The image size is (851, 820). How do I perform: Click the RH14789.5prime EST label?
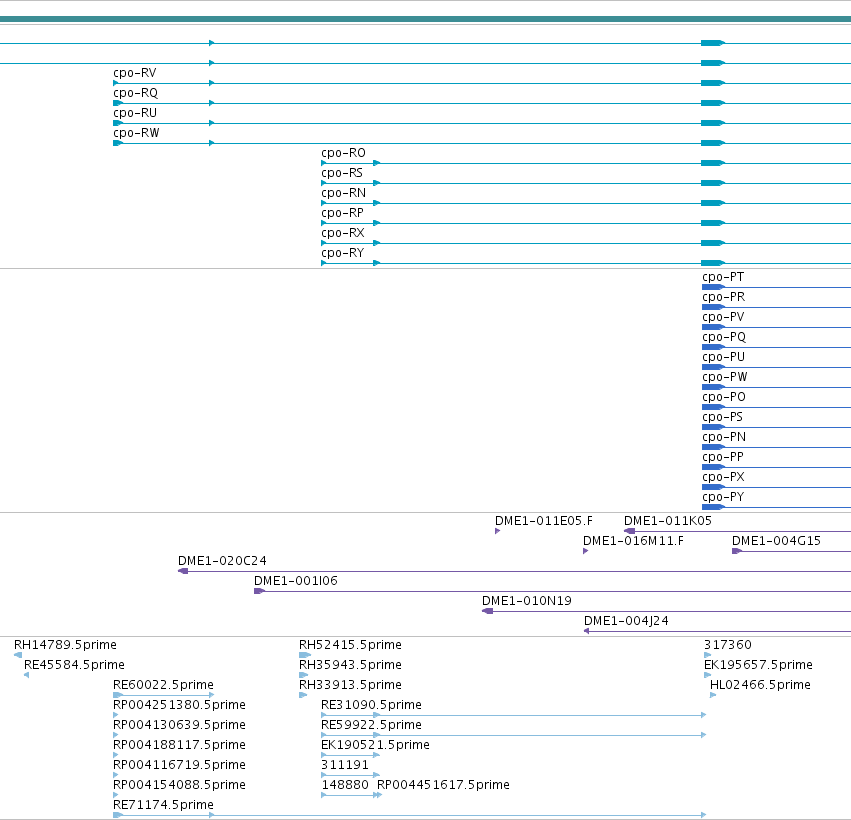pyautogui.click(x=65, y=645)
